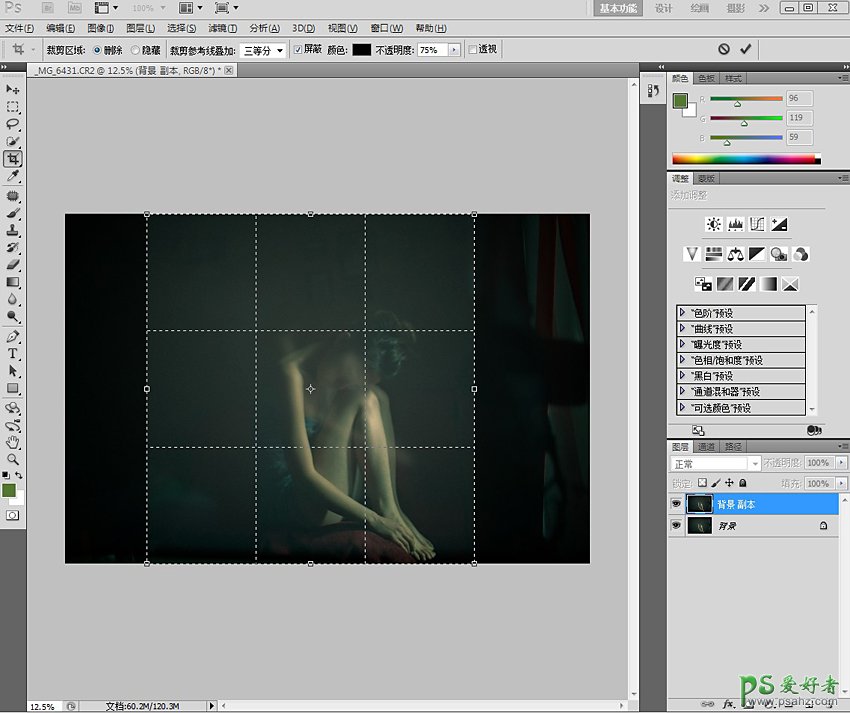Select the 隐藏 (hide) radio button

(x=136, y=49)
